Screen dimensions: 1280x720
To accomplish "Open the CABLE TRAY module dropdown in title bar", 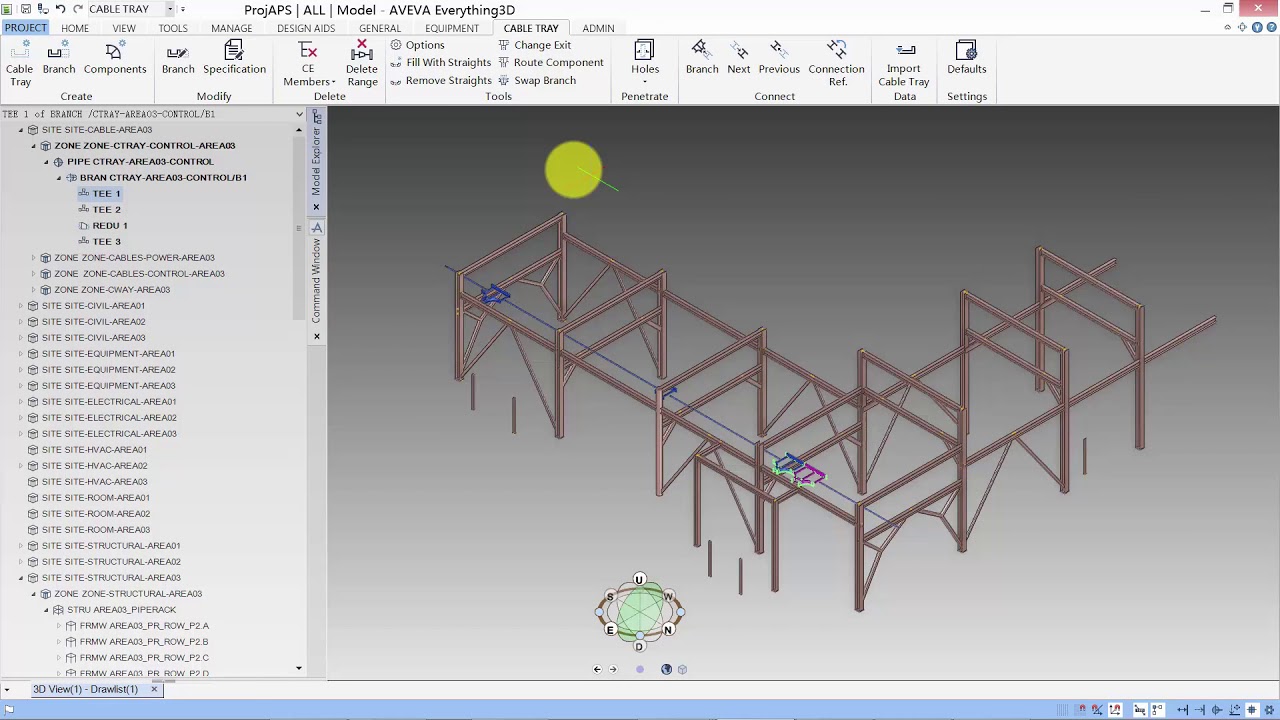I will pyautogui.click(x=170, y=9).
